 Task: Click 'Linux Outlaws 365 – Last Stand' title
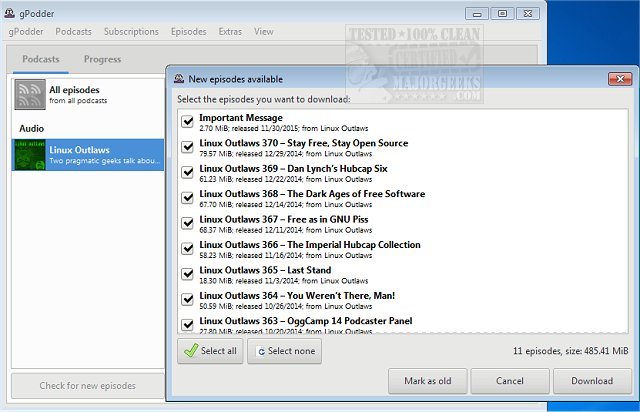(x=265, y=270)
